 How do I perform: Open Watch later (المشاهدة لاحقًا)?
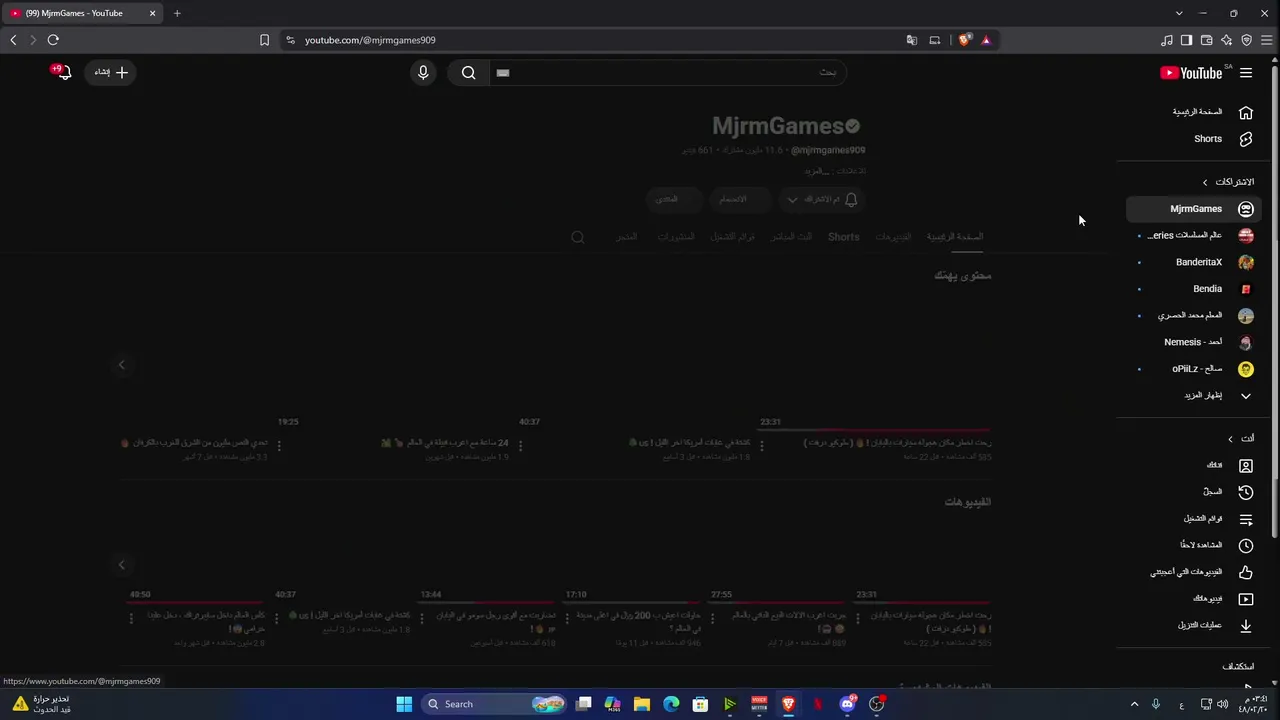(1196, 545)
